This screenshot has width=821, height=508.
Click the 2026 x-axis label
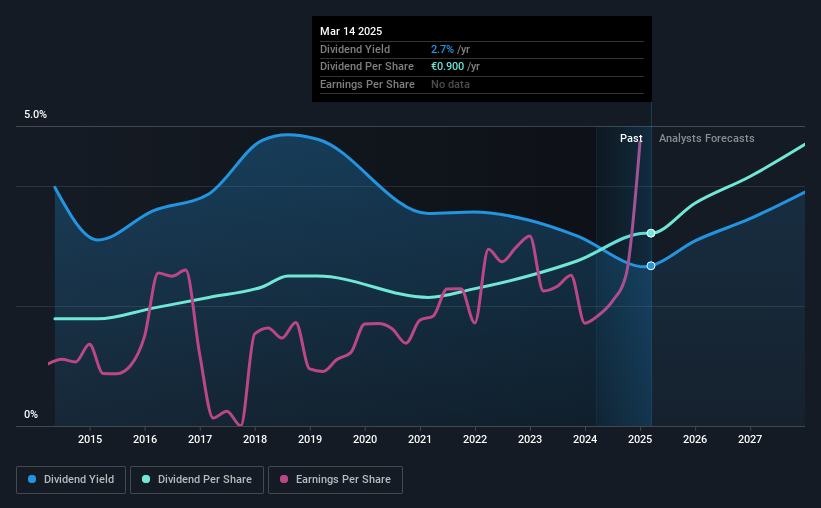click(695, 439)
